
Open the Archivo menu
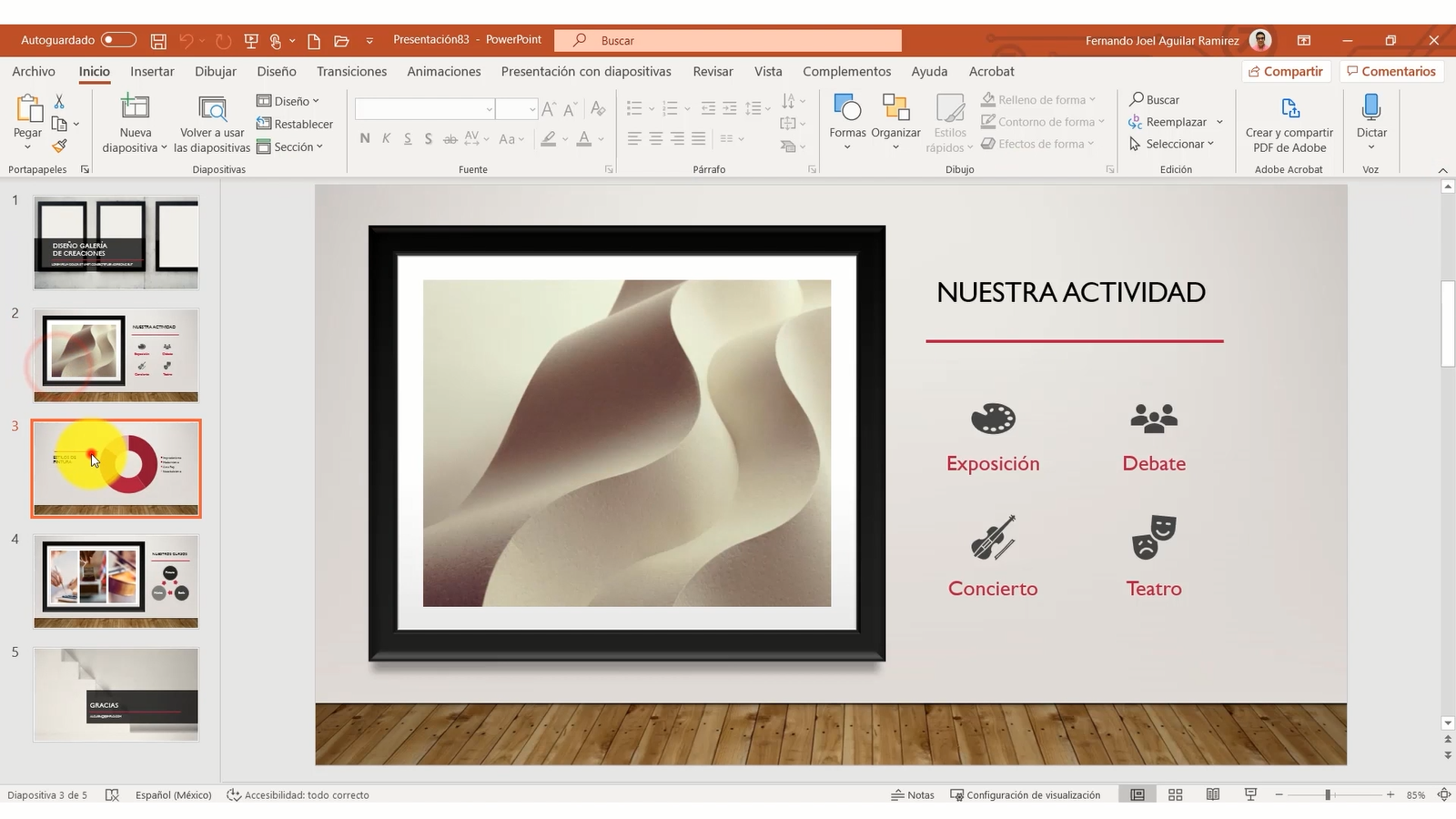(34, 71)
